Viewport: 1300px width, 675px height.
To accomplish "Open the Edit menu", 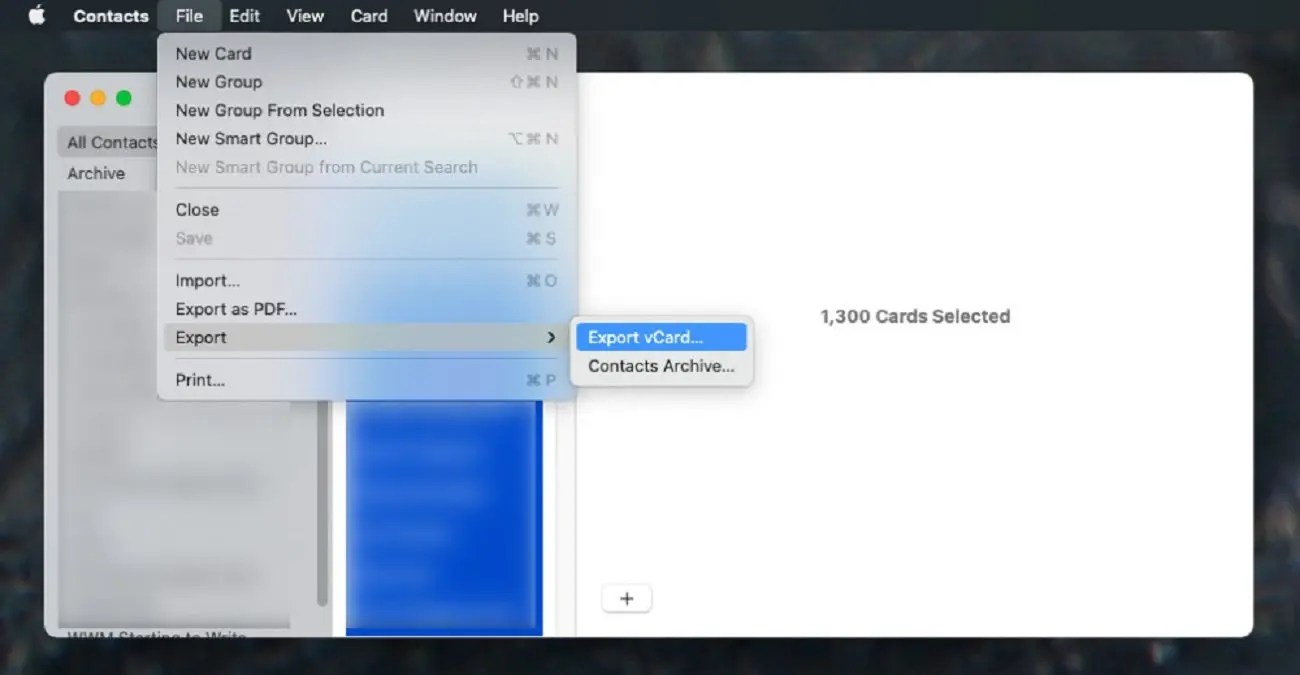I will 244,16.
